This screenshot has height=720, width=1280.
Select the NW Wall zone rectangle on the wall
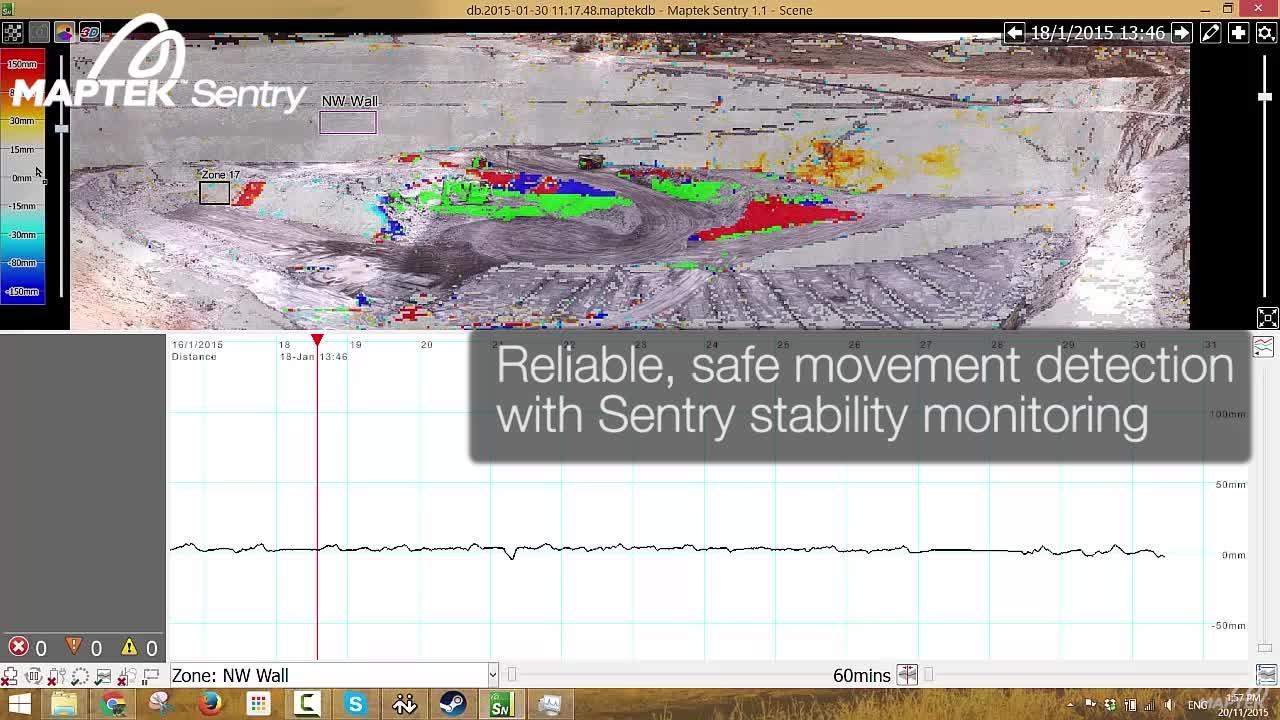coord(348,122)
